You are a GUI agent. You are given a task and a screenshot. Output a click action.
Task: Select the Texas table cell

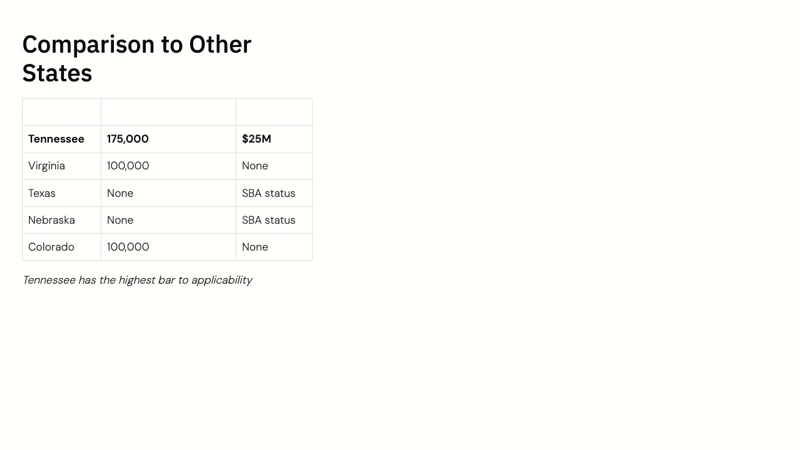tap(42, 193)
